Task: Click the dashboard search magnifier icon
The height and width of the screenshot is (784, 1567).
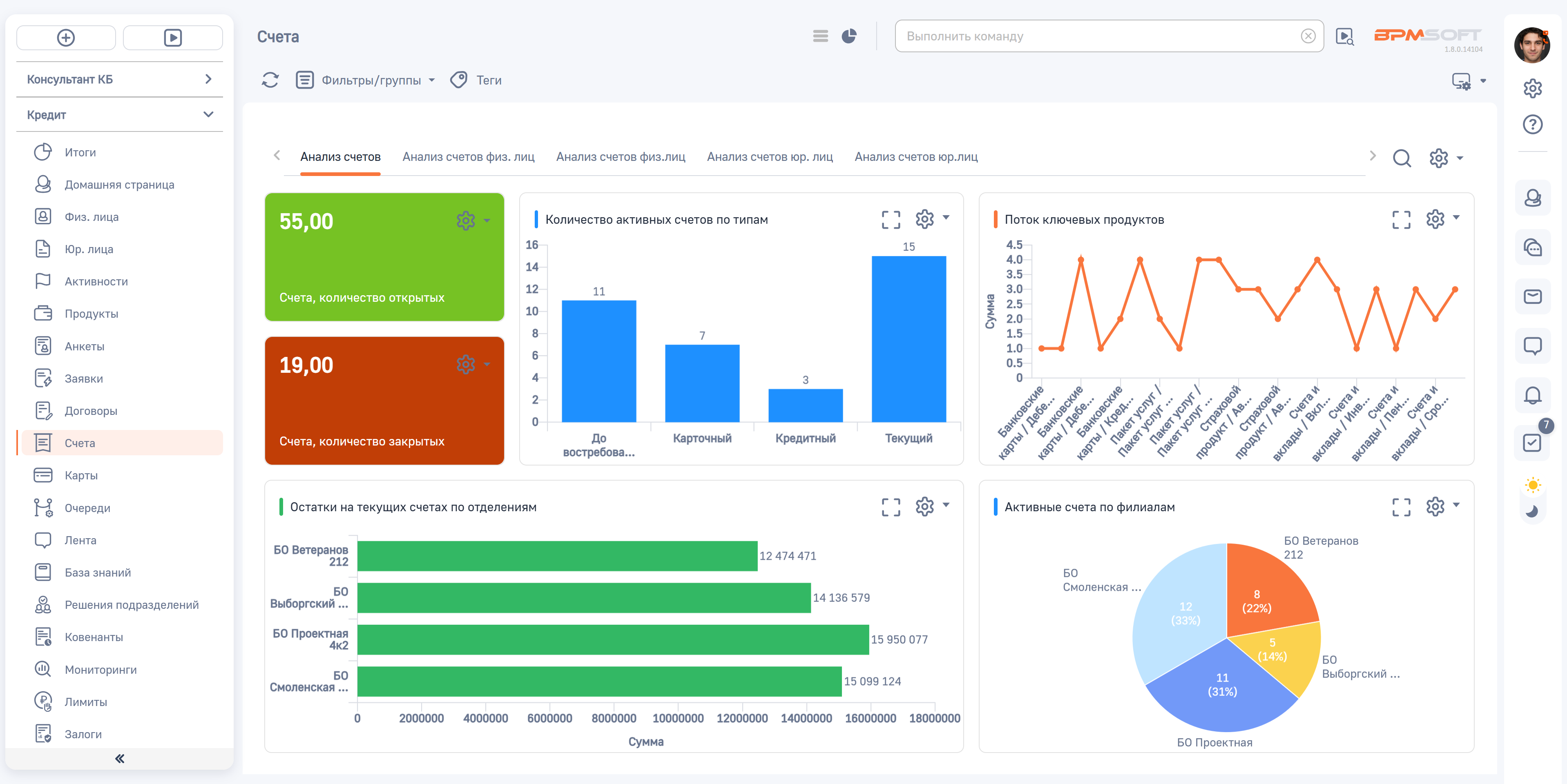Action: point(1402,158)
